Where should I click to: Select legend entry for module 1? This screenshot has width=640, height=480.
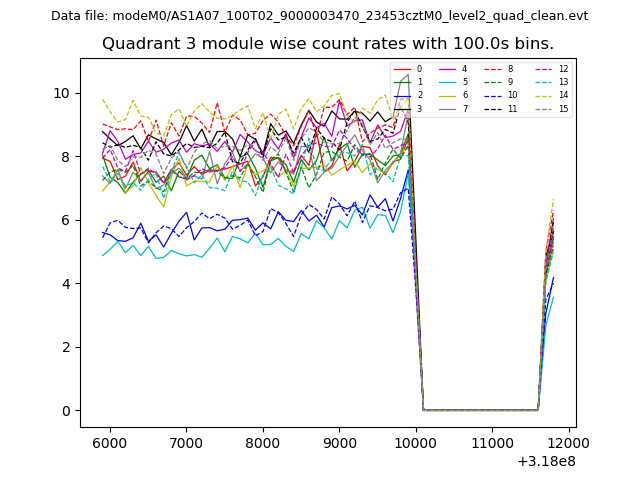pos(419,82)
